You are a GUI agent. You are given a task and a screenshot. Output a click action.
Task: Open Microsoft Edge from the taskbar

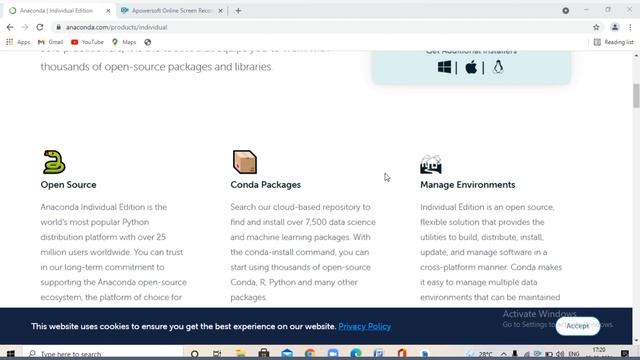(356, 353)
